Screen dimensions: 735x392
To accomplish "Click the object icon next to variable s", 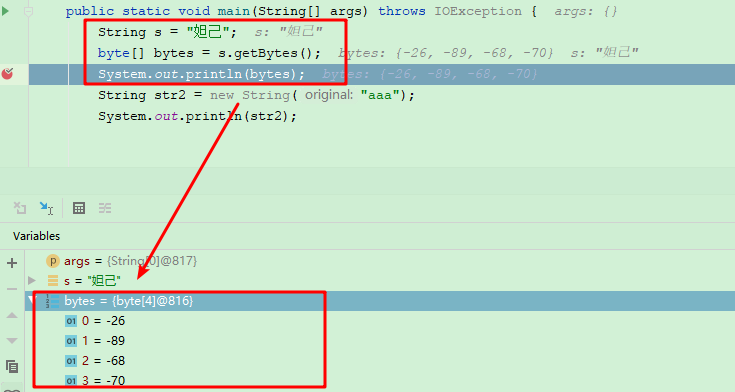I will (53, 280).
